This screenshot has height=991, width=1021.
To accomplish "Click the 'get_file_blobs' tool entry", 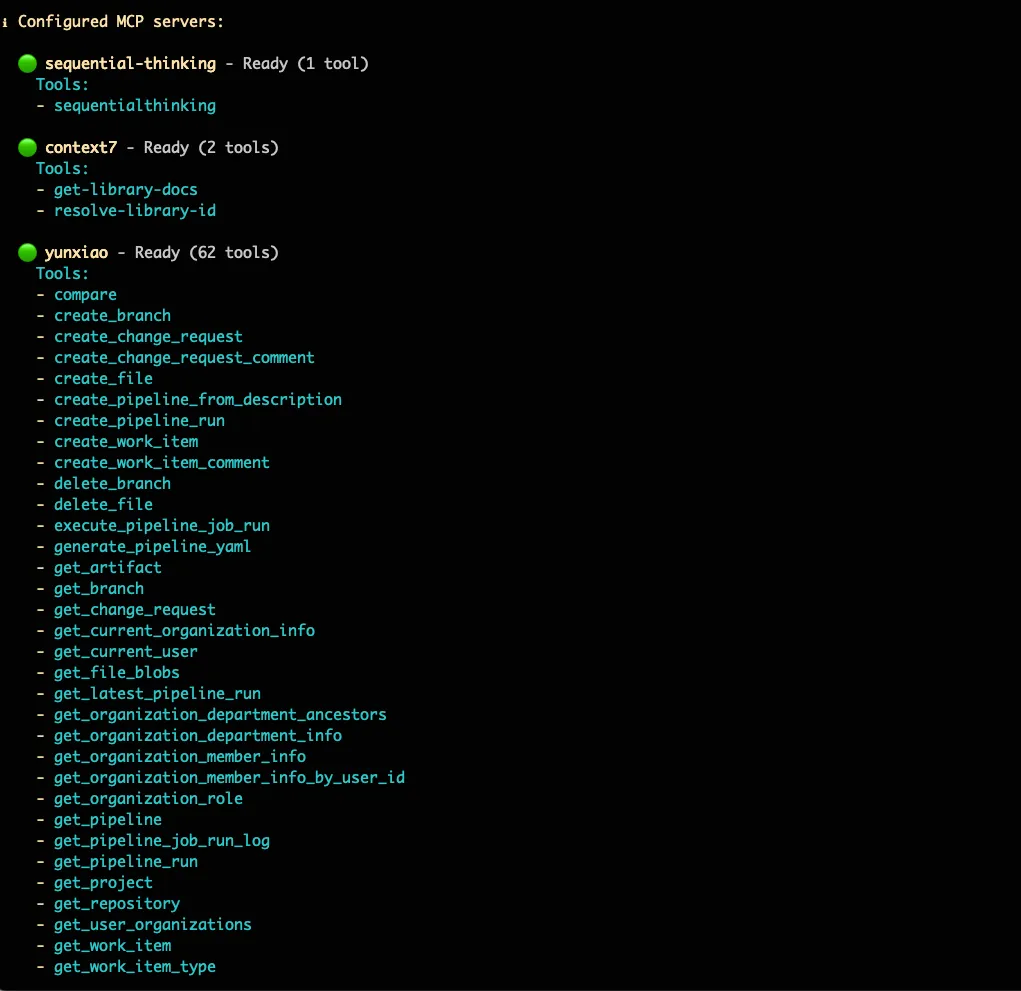I will click(x=117, y=673).
